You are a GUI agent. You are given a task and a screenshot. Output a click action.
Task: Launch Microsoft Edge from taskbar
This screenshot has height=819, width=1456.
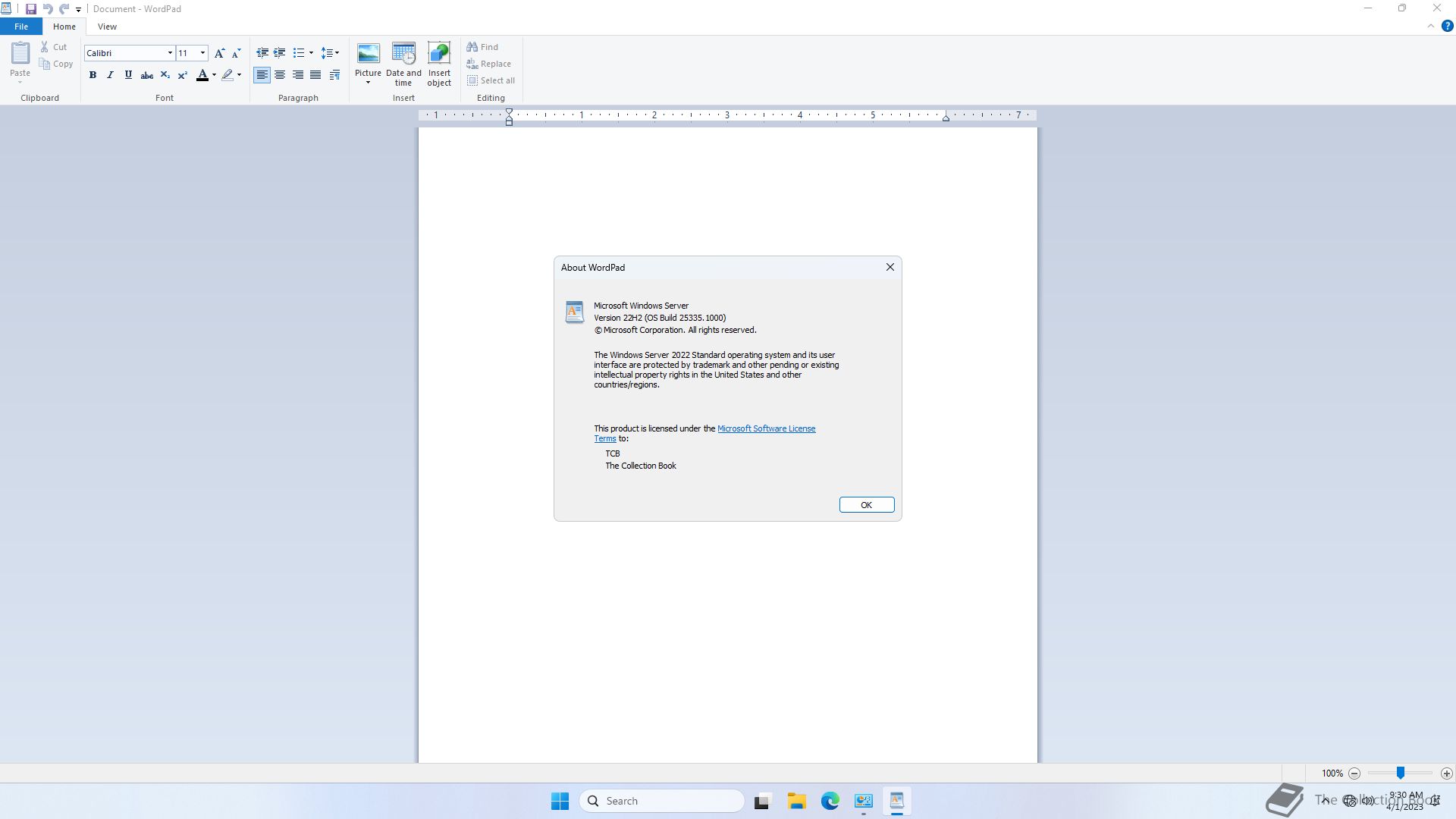point(830,802)
